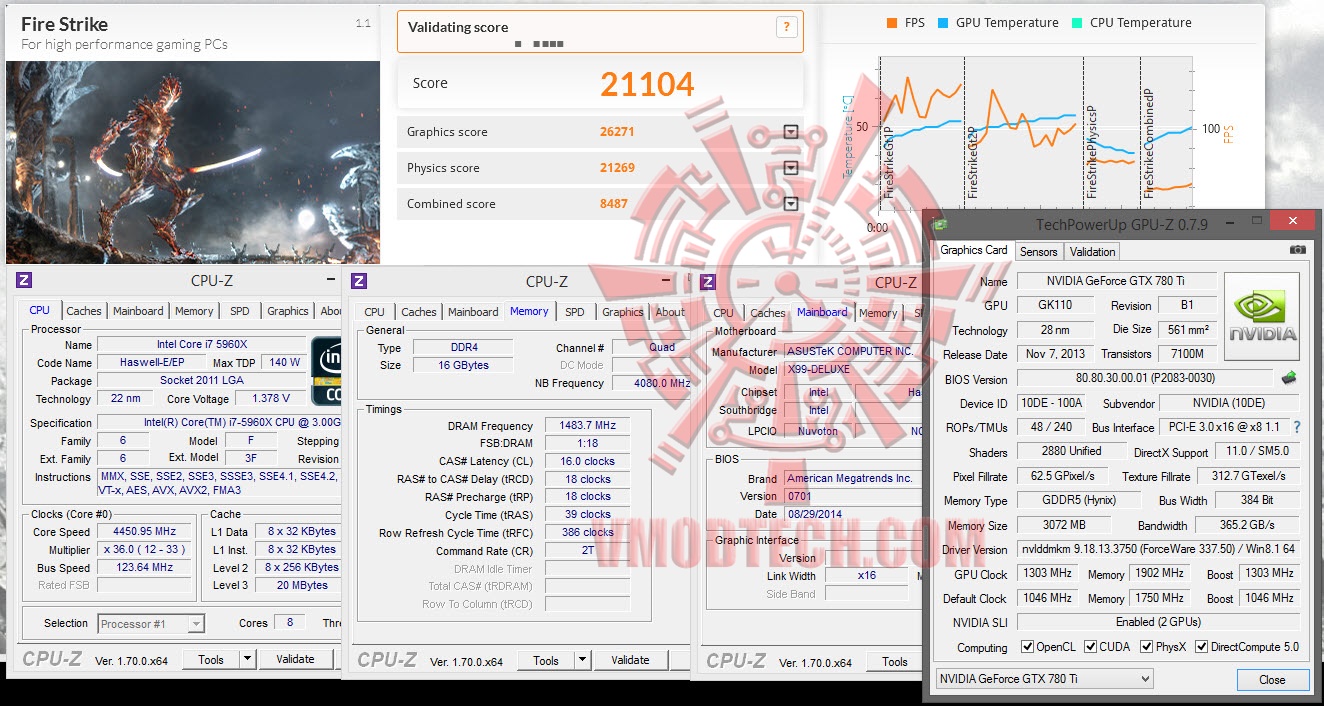
Task: Open the Tools dropdown arrow in the Memory window
Action: point(582,660)
